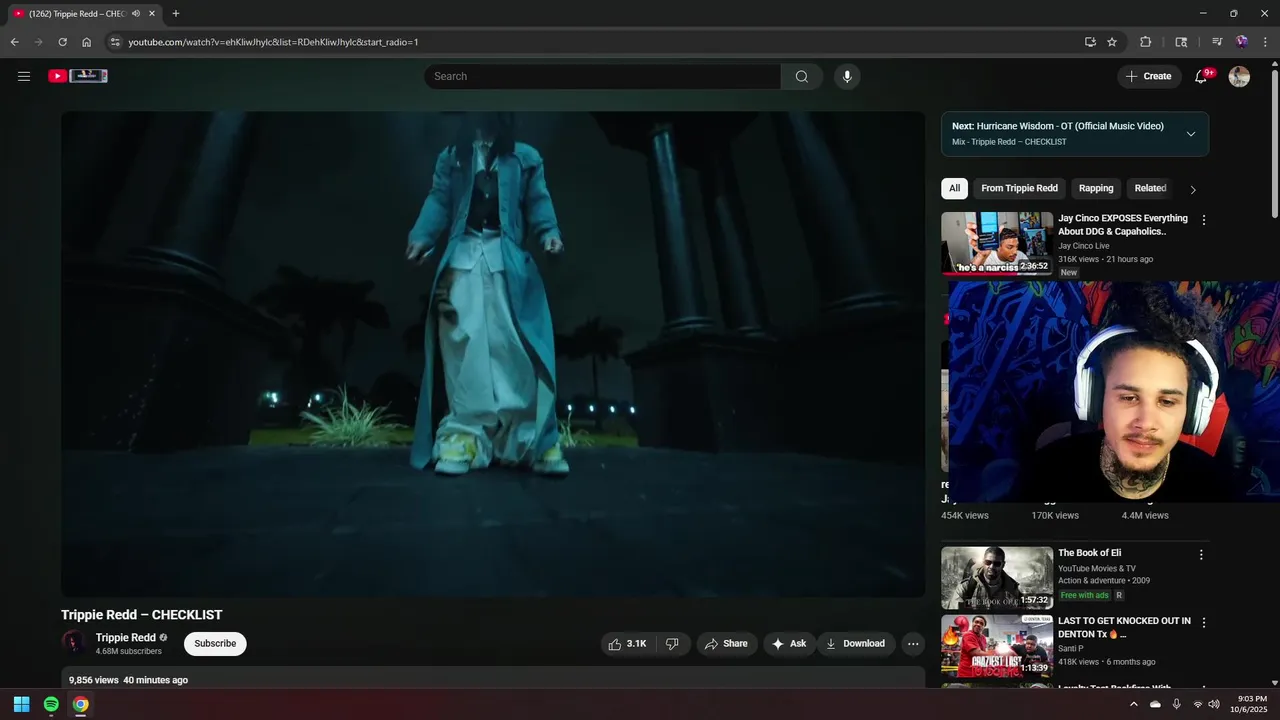Open options for The Book of Eli

(x=1201, y=555)
